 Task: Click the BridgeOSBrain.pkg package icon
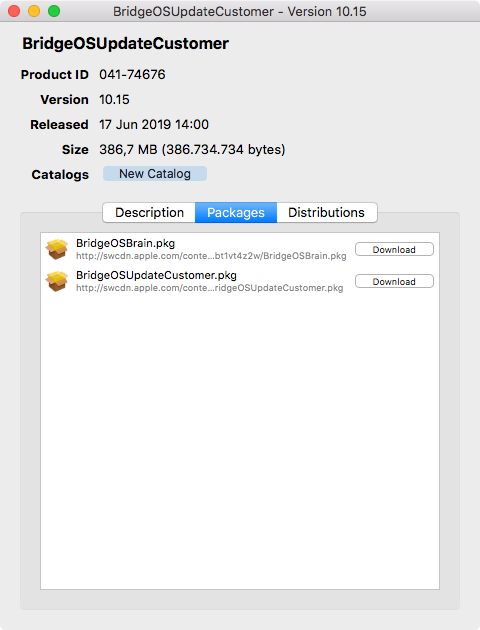click(x=57, y=249)
